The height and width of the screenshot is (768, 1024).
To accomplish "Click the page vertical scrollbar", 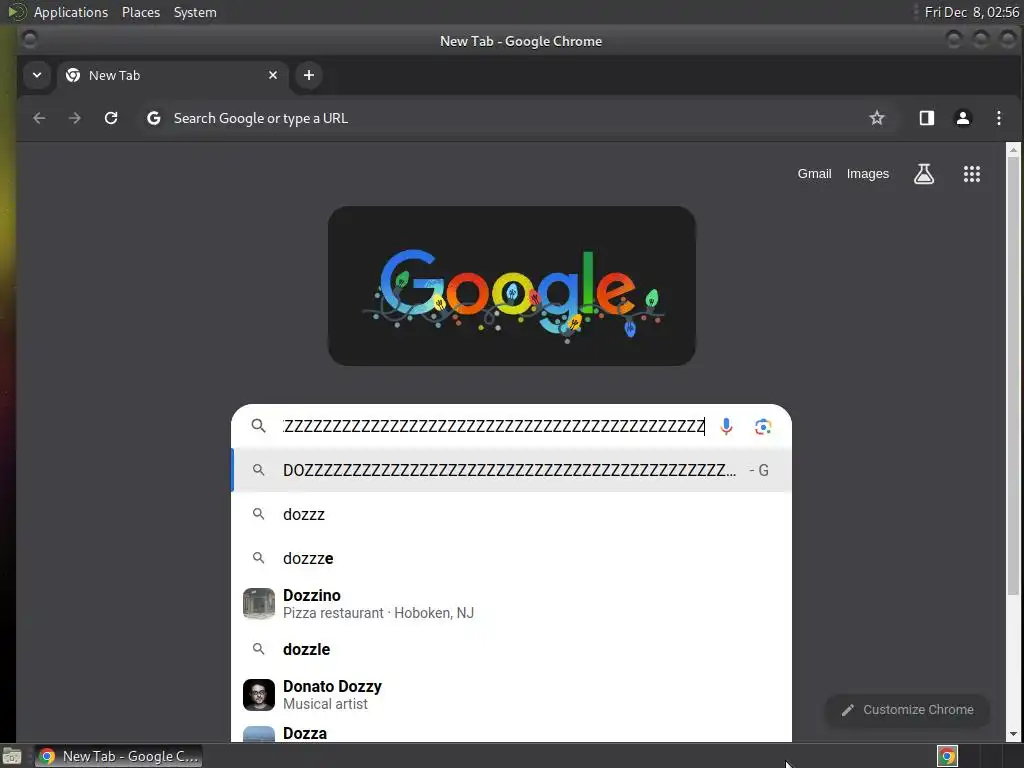I will 1013,376.
